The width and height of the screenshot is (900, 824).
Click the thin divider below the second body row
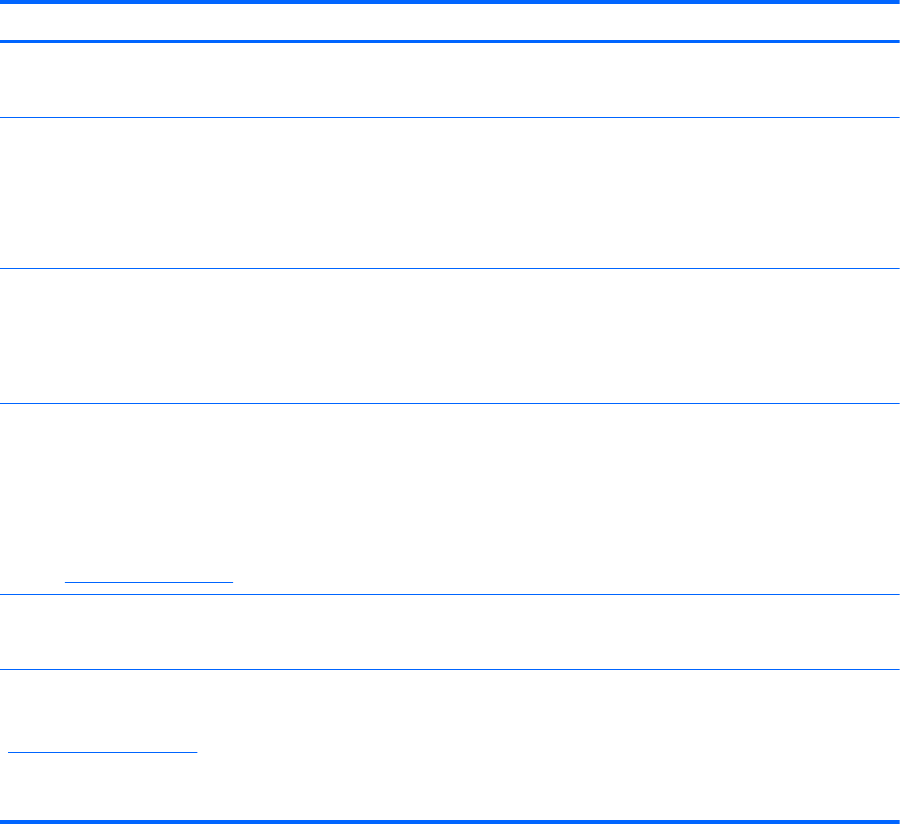tap(450, 268)
